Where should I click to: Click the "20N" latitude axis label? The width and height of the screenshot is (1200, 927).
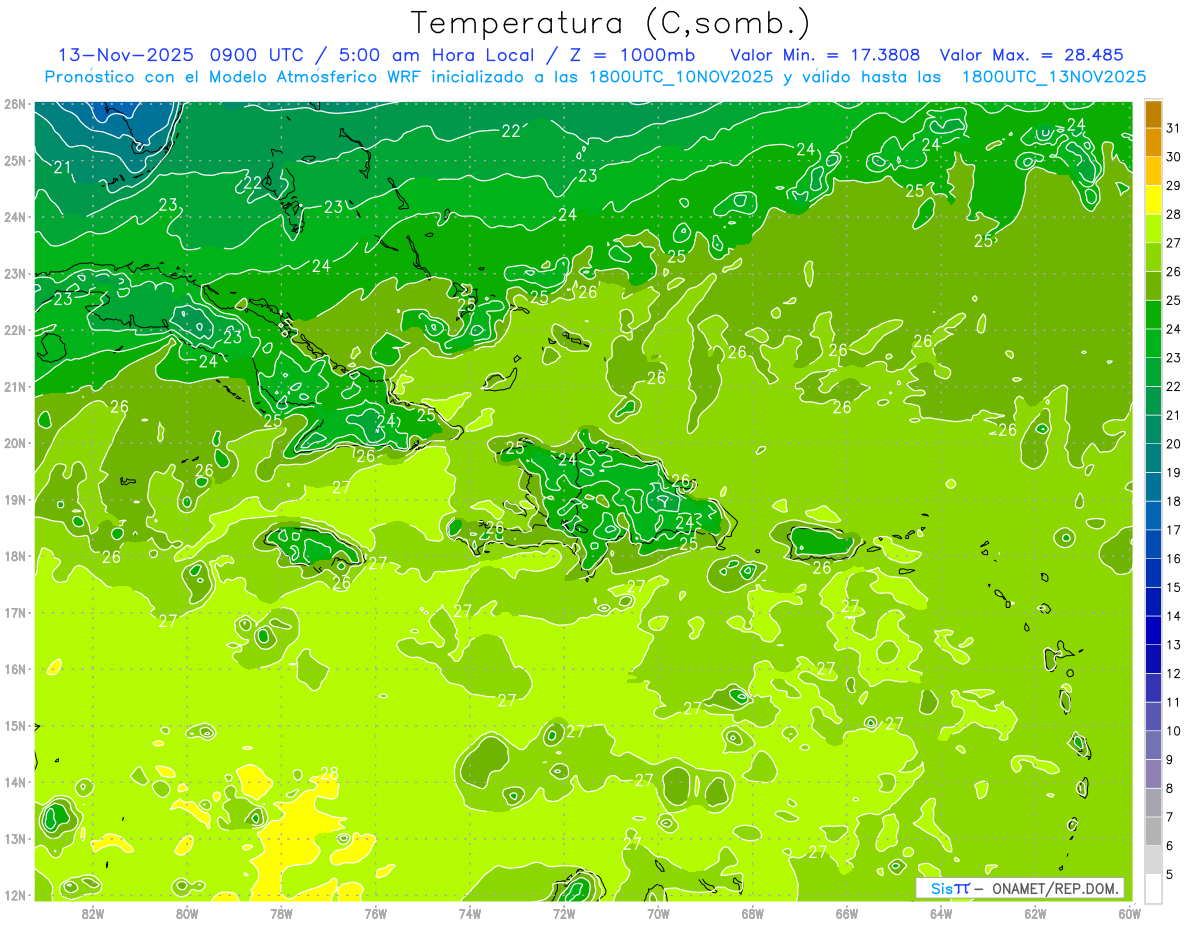(x=15, y=443)
